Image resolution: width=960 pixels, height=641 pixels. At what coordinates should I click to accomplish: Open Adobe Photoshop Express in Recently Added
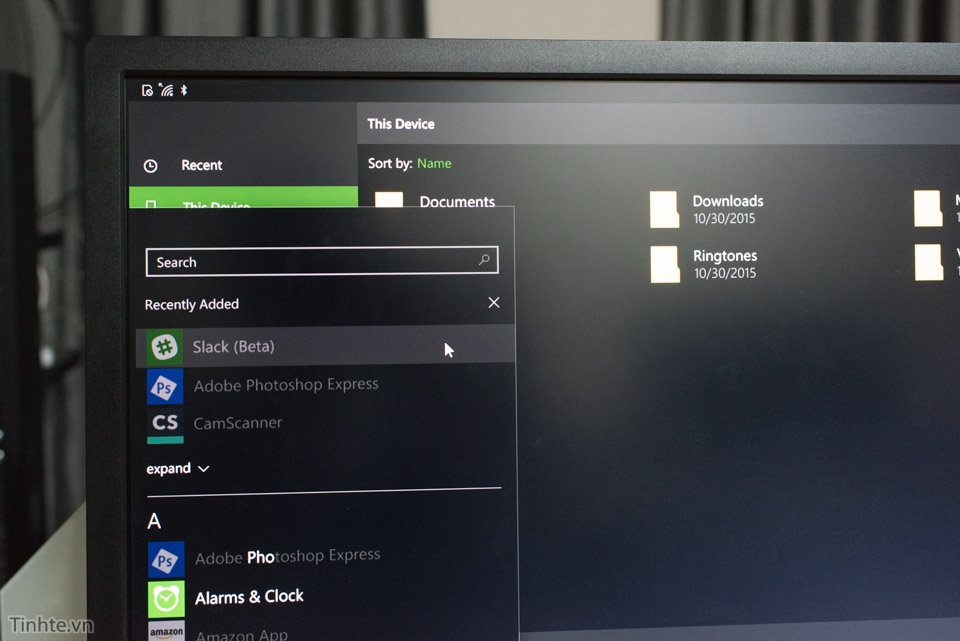click(x=286, y=384)
